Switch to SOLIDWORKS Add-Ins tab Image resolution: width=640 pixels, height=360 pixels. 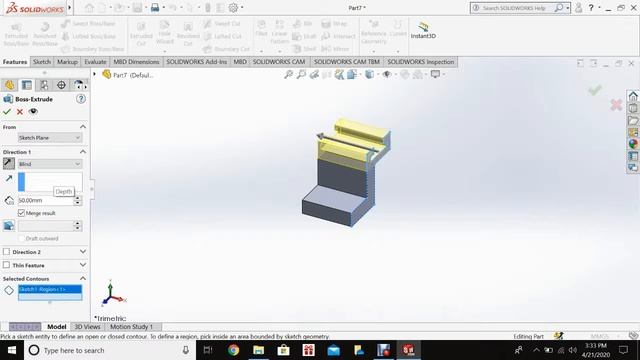coord(196,62)
